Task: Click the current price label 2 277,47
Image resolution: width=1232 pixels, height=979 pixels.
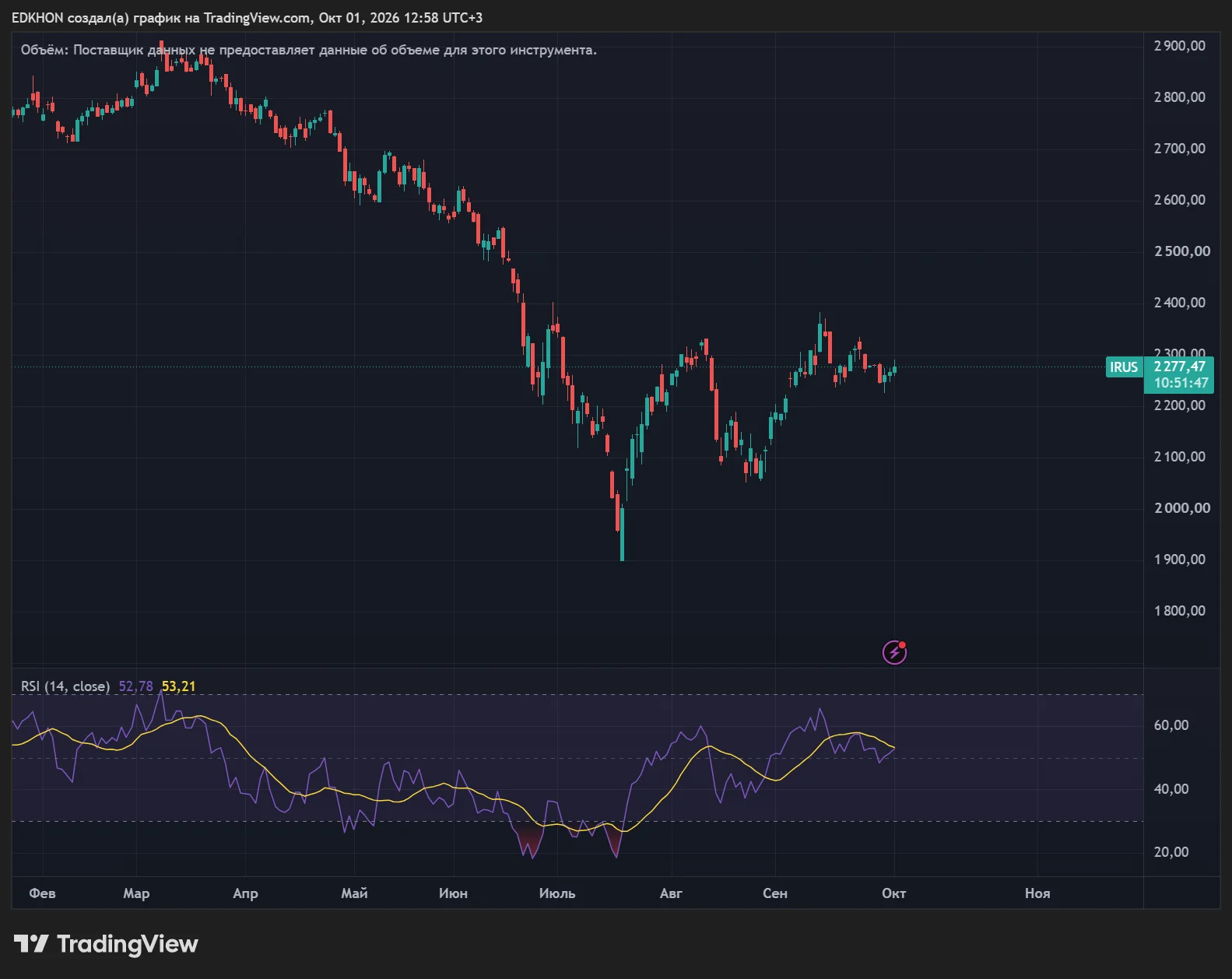Action: (1180, 367)
